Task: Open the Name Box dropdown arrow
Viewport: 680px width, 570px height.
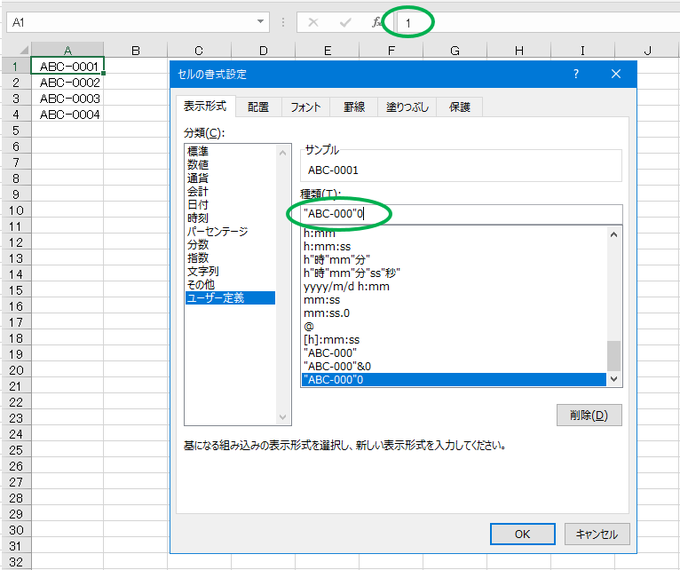Action: [260, 22]
